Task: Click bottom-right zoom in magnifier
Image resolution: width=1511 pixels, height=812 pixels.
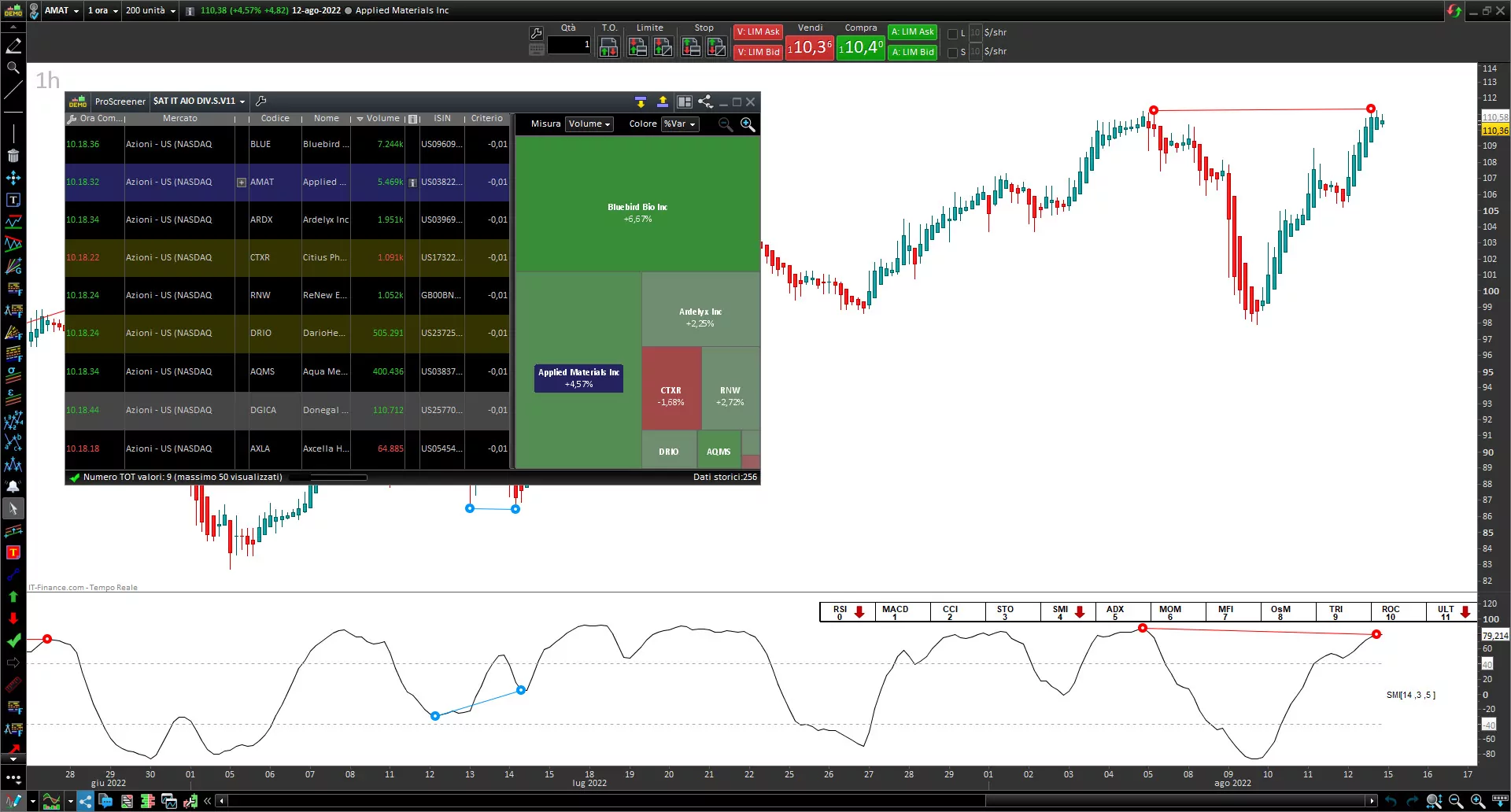Action: (1478, 801)
